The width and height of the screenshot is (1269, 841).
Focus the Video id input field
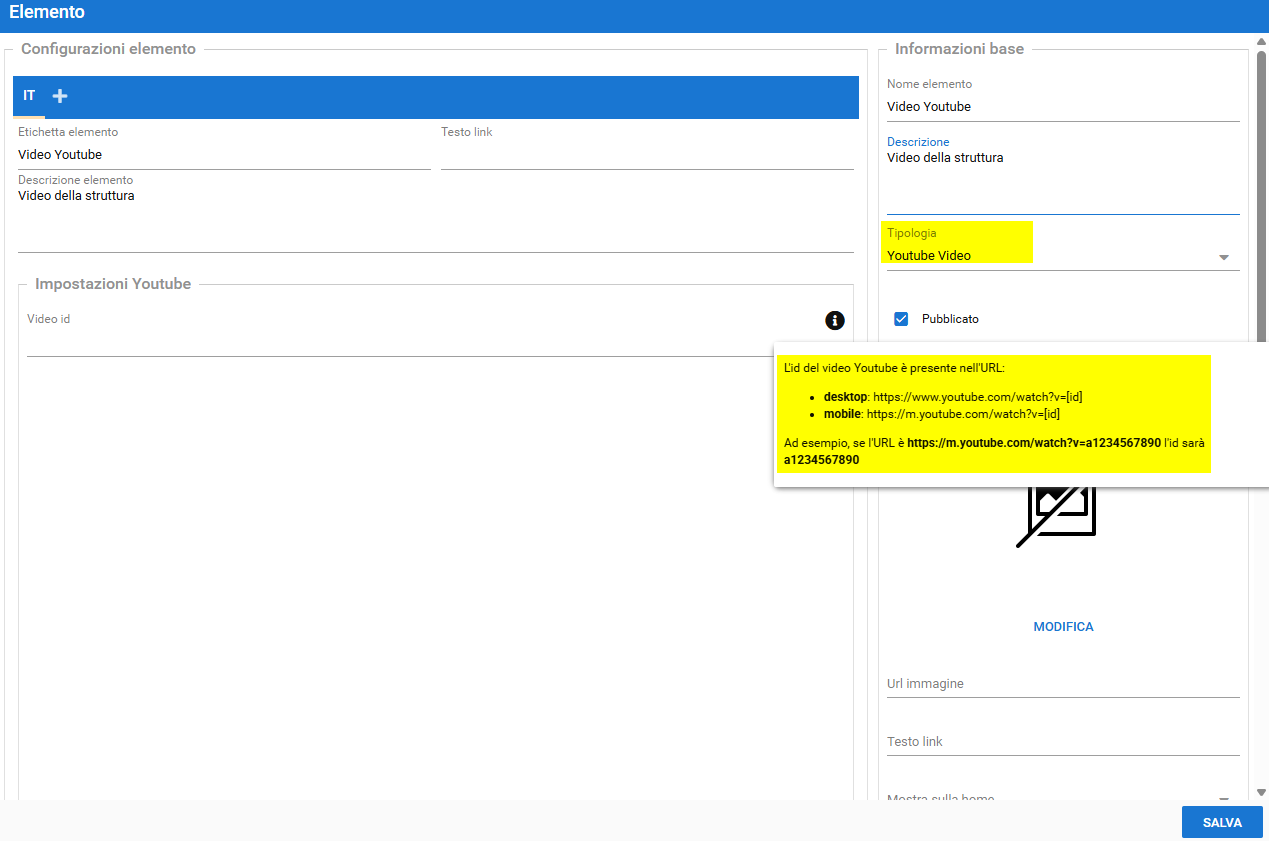420,343
